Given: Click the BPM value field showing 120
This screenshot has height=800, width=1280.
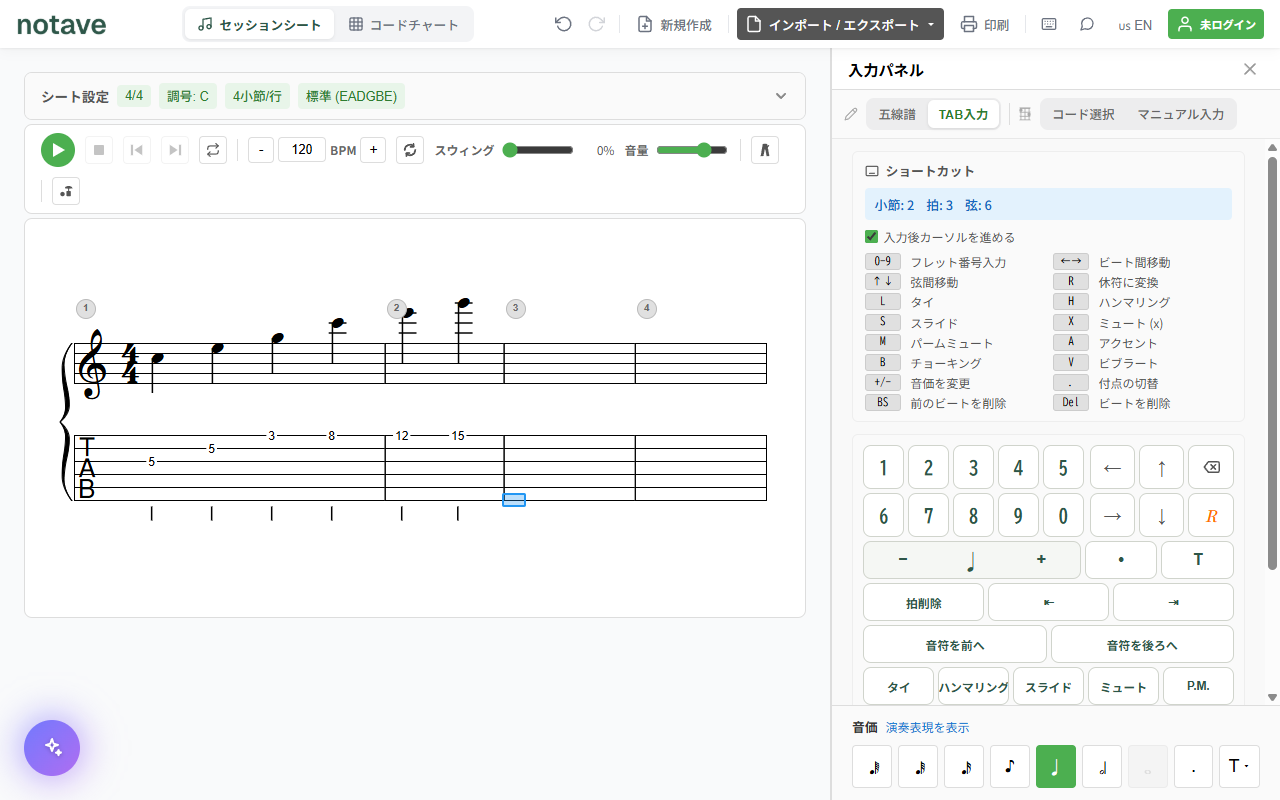Looking at the screenshot, I should 302,150.
